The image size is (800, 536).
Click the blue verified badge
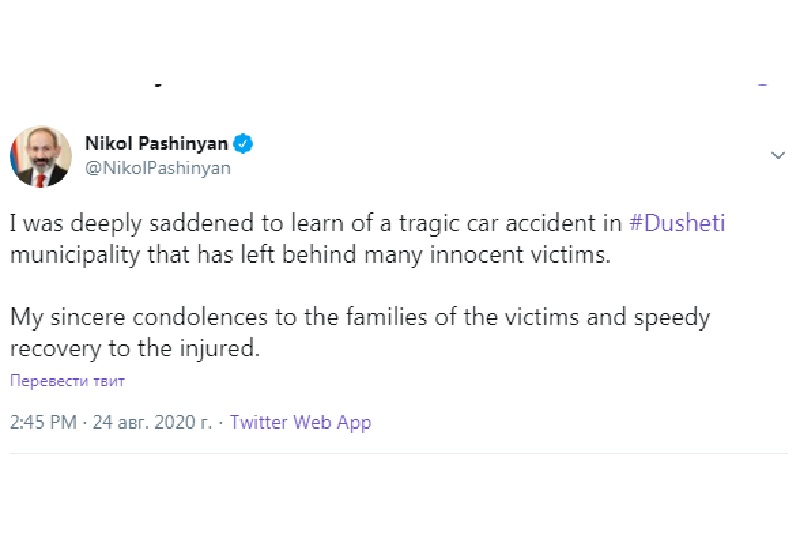[243, 144]
